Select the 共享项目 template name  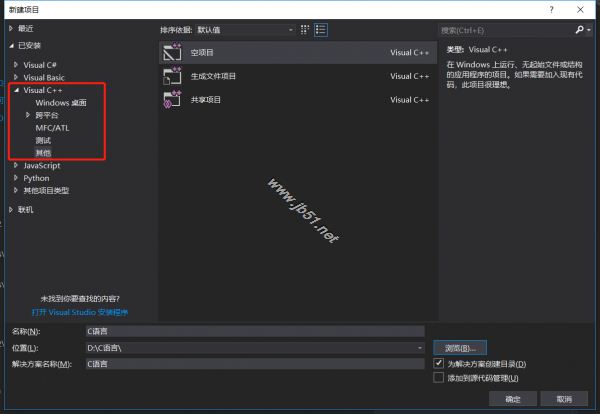pyautogui.click(x=205, y=100)
